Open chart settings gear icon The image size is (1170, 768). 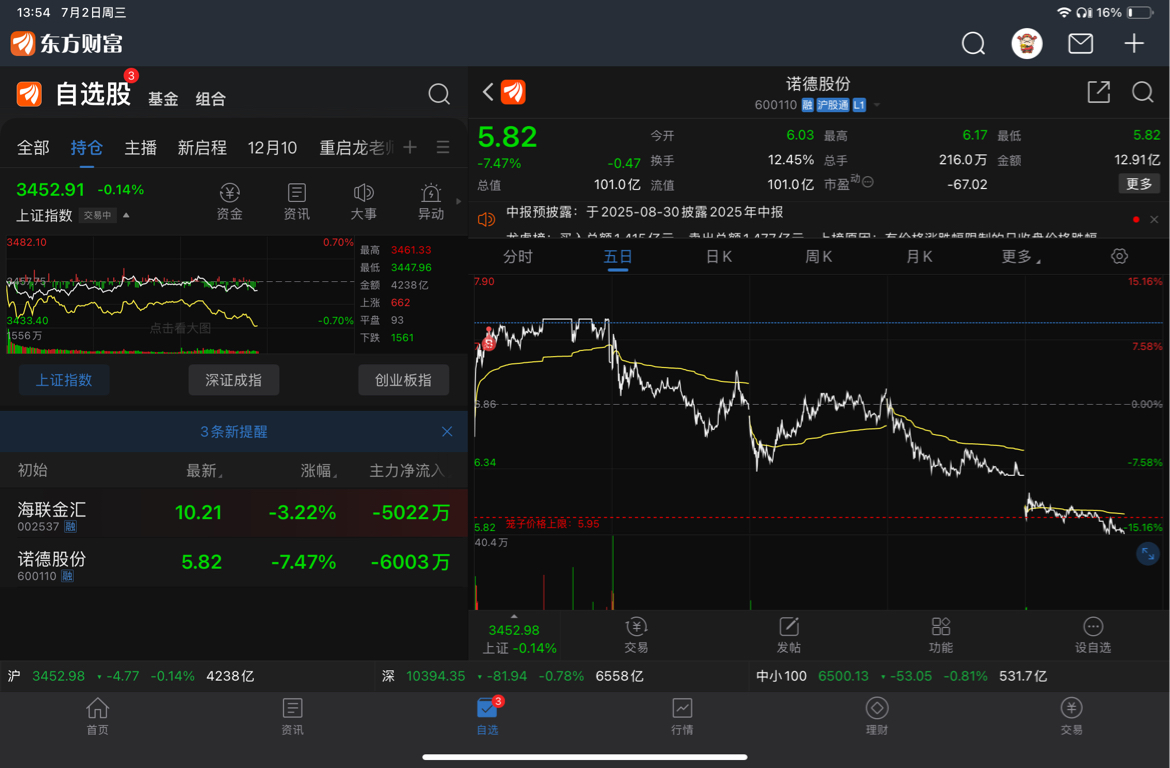point(1119,256)
